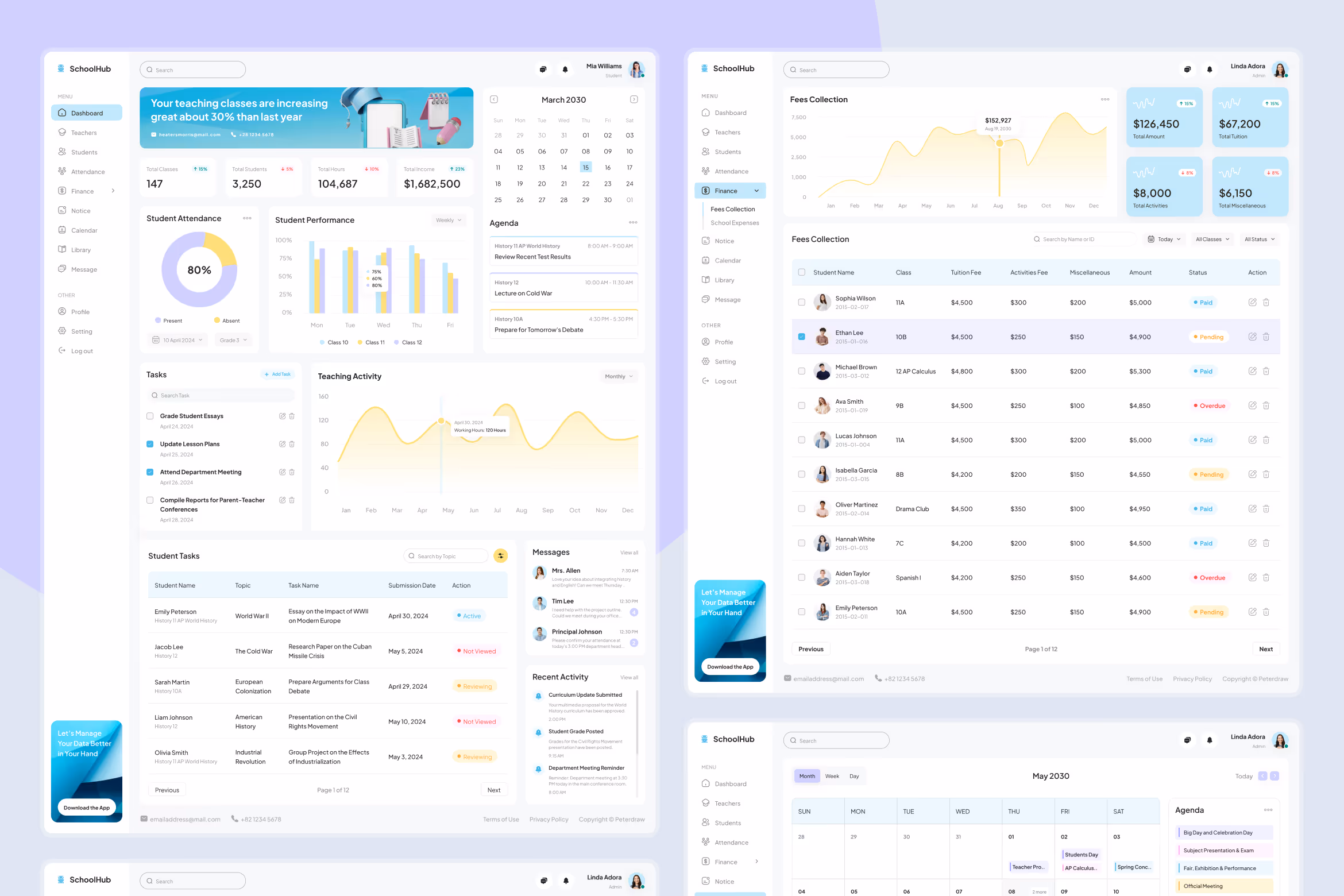
Task: Check the Grade Student Essays checkbox
Action: [x=150, y=416]
